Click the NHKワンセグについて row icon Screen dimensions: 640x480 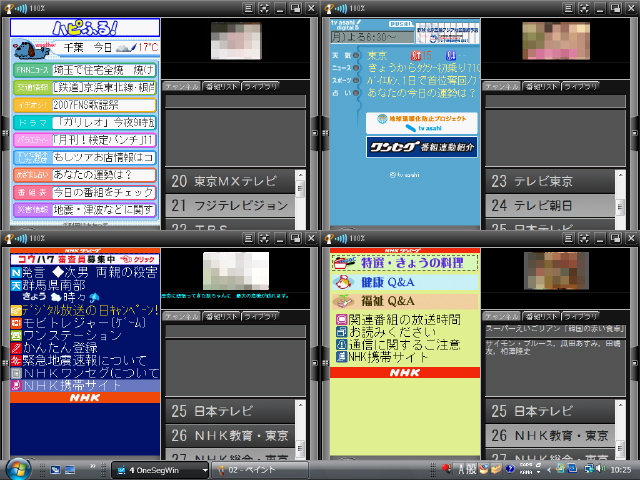tap(16, 373)
